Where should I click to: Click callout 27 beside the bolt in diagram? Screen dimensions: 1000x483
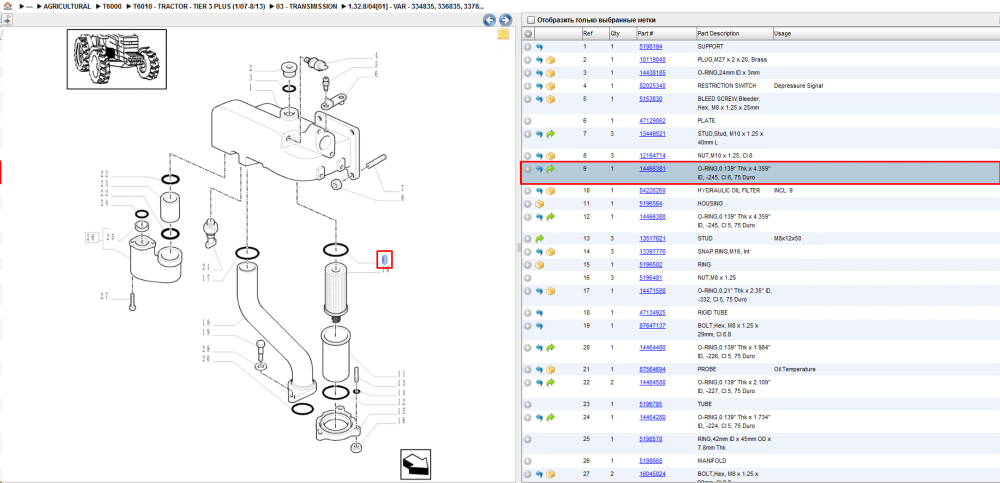point(105,296)
